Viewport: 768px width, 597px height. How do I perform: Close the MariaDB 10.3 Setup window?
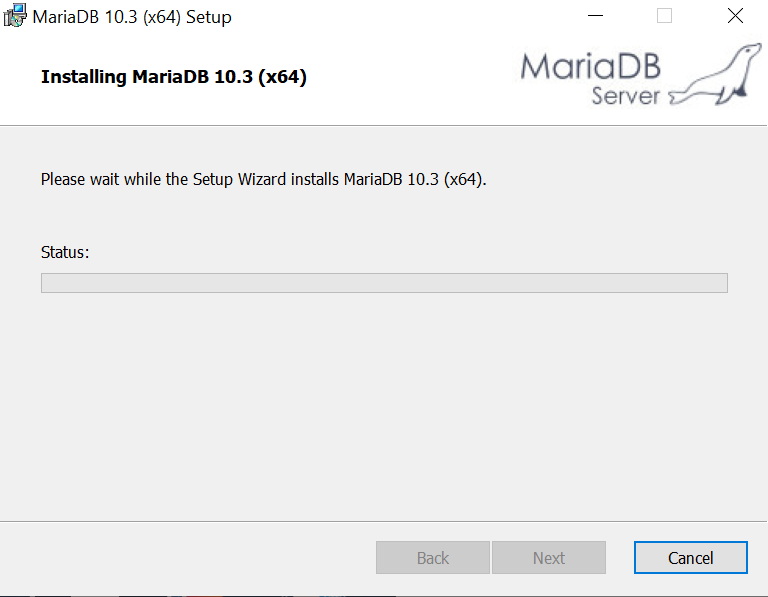click(735, 16)
